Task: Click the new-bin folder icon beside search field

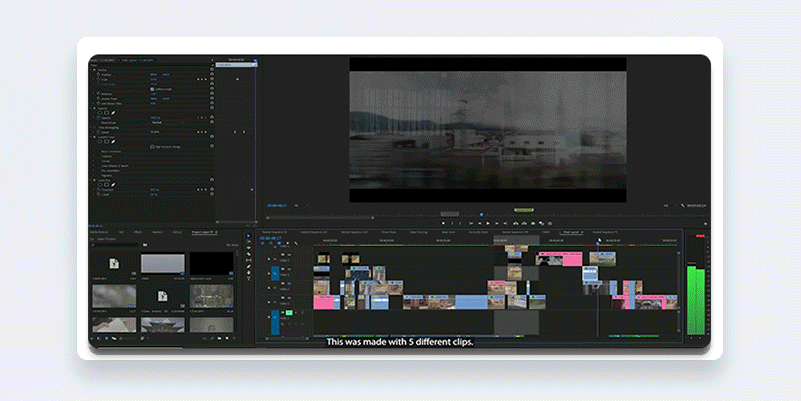Action: click(x=145, y=244)
